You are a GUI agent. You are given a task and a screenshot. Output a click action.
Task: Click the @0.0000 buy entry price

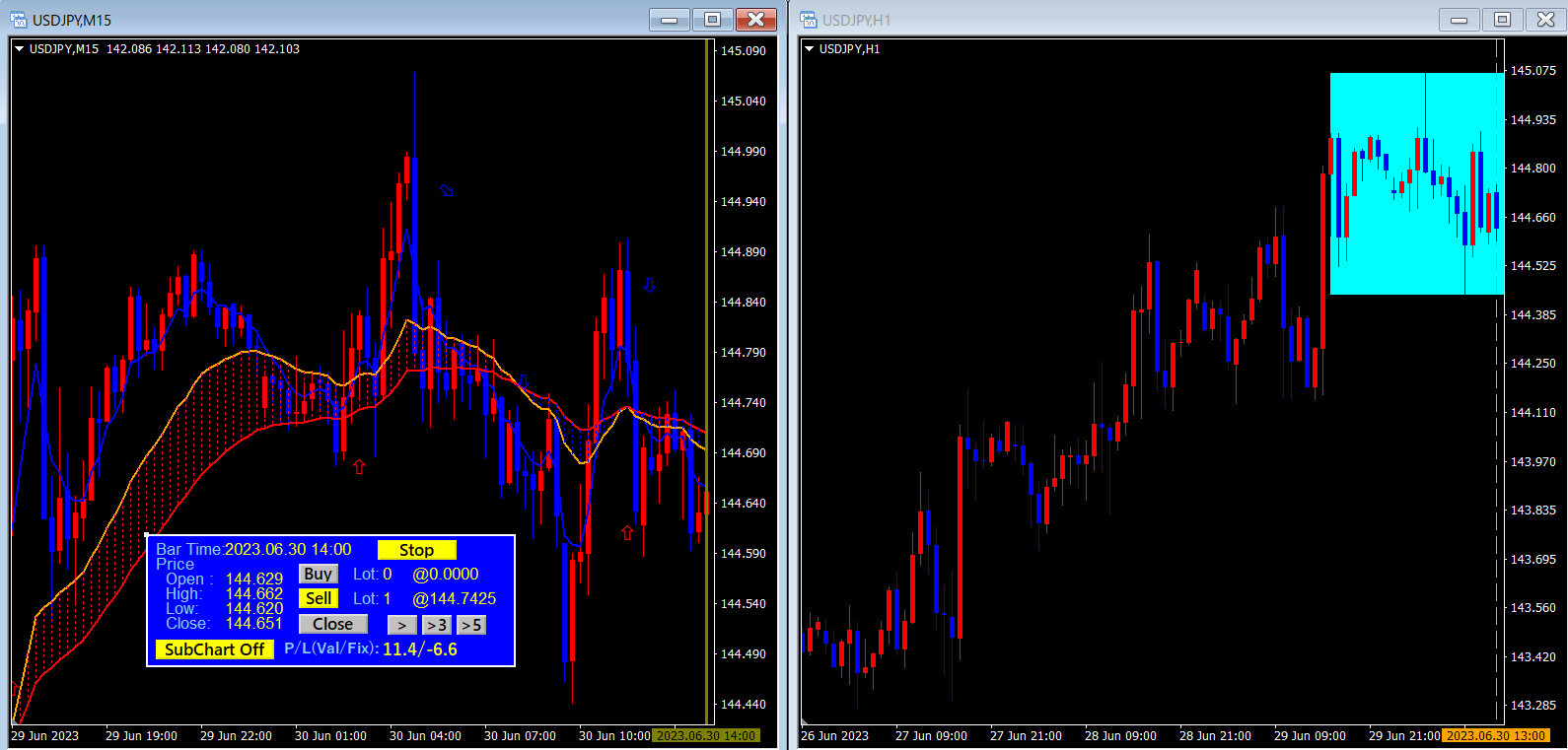point(446,574)
